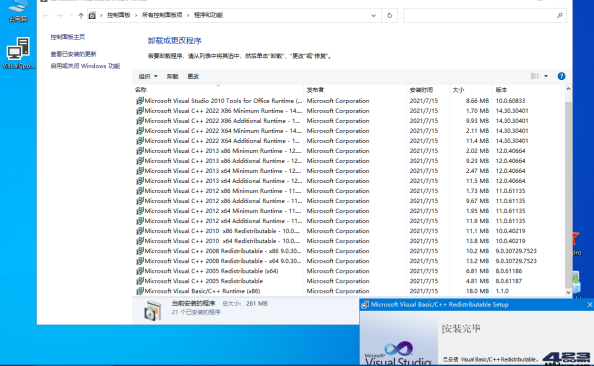The width and height of the screenshot is (594, 366).
Task: Click Redistributable Setup title bar icon
Action: click(x=365, y=305)
